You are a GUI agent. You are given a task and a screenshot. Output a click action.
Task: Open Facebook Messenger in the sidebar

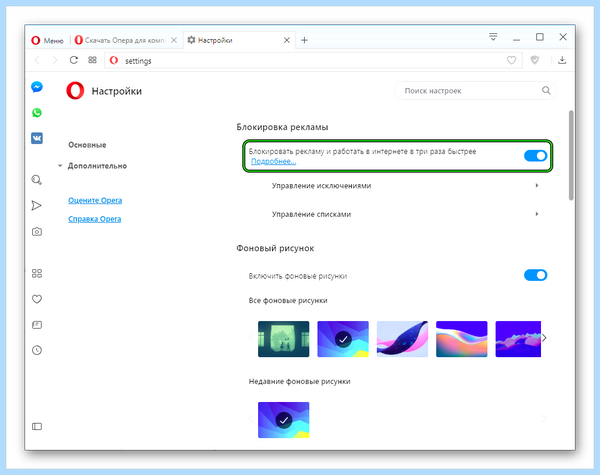pyautogui.click(x=37, y=87)
